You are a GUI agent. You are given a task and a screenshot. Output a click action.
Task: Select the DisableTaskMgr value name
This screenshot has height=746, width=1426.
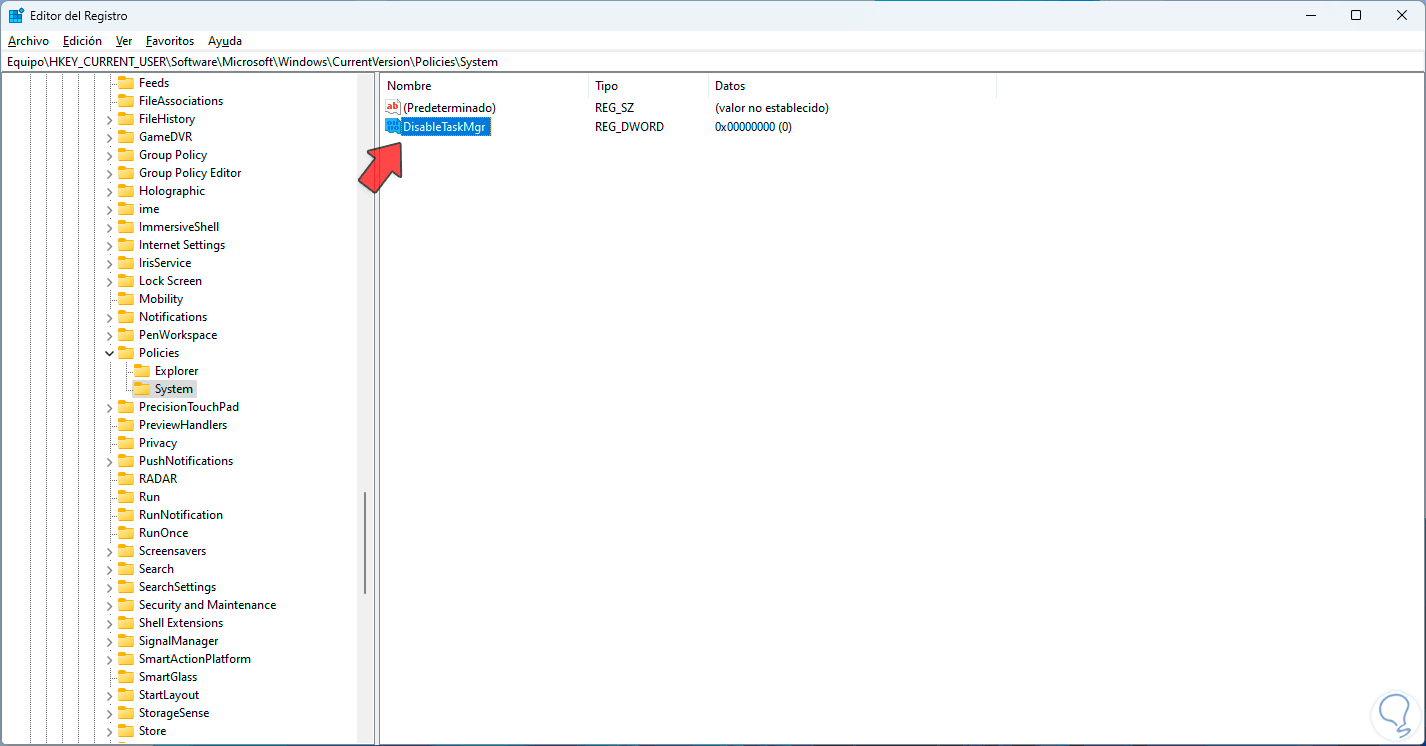tap(445, 127)
